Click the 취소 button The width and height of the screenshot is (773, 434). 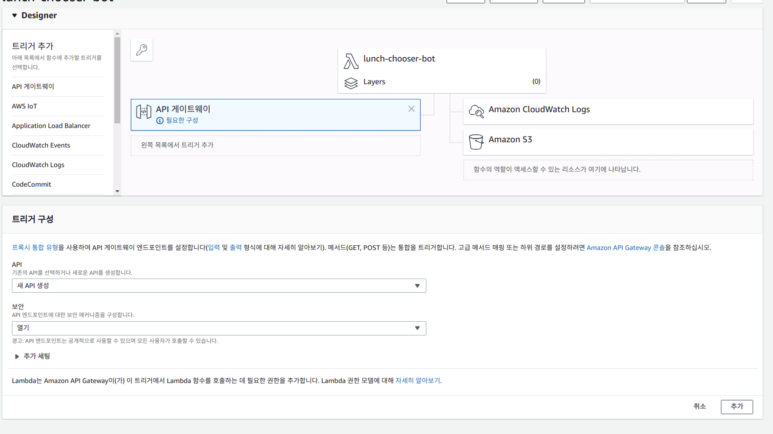tap(699, 407)
